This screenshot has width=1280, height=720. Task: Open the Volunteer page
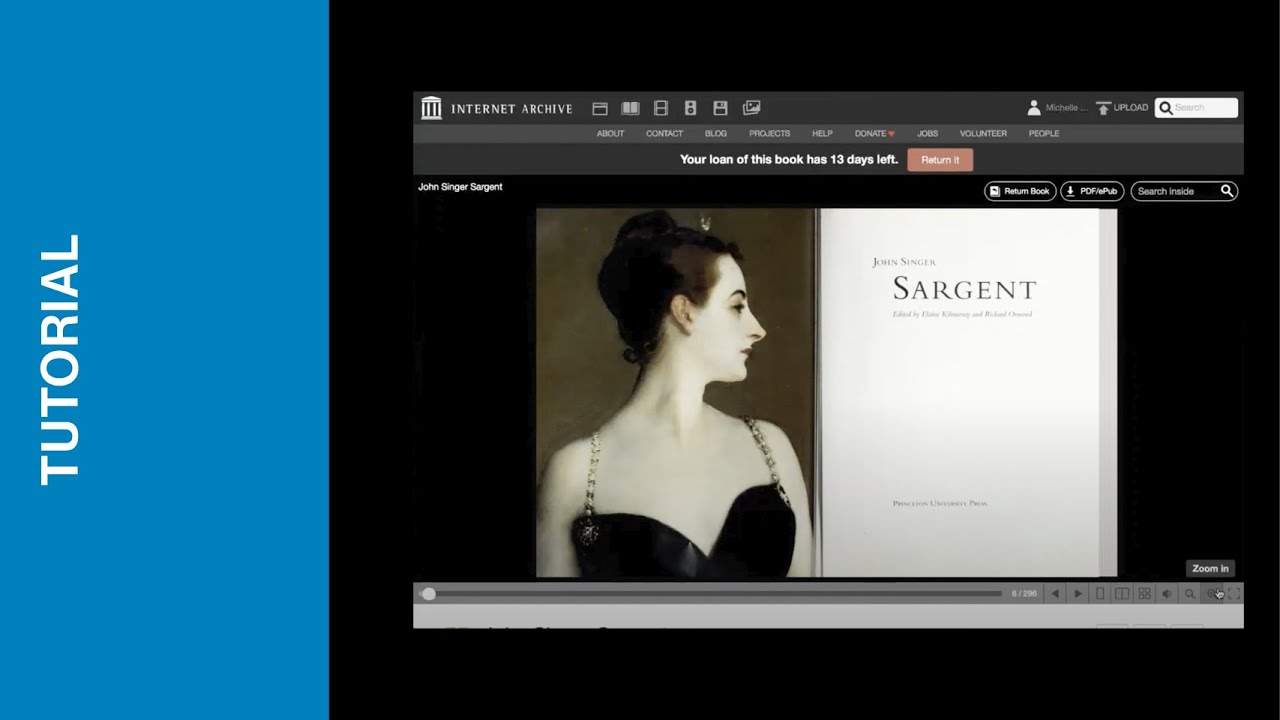[x=983, y=133]
